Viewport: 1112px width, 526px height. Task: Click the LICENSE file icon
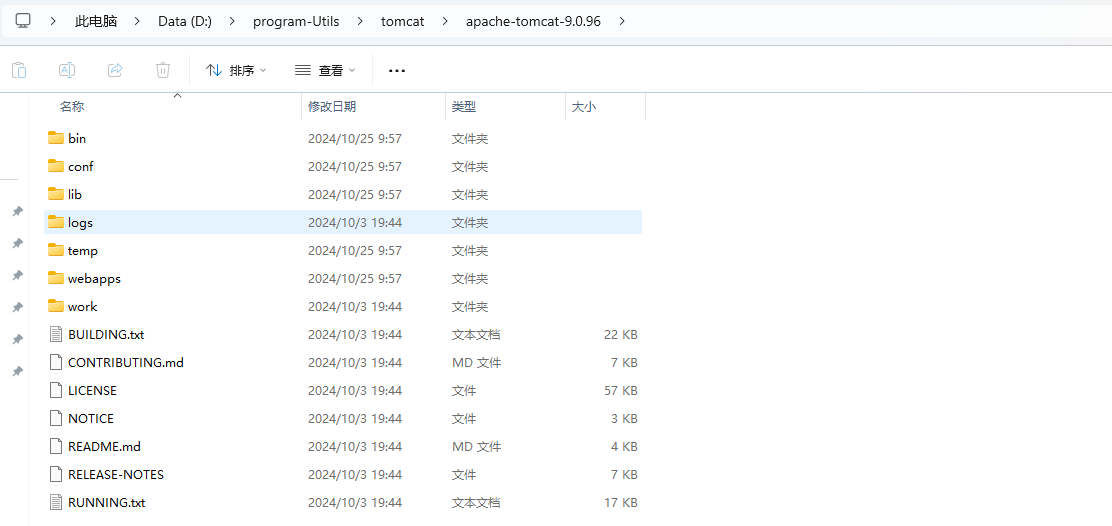coord(56,390)
